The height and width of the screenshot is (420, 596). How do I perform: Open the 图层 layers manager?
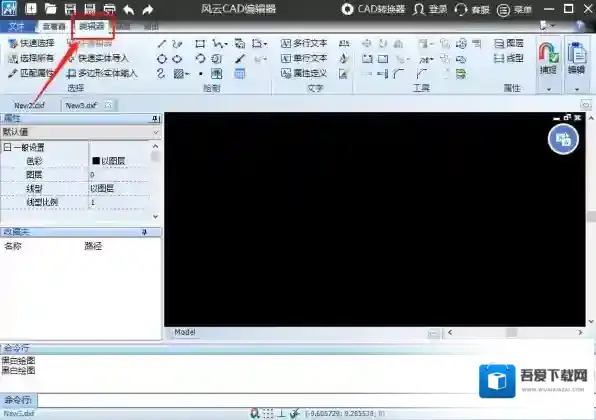[x=509, y=43]
